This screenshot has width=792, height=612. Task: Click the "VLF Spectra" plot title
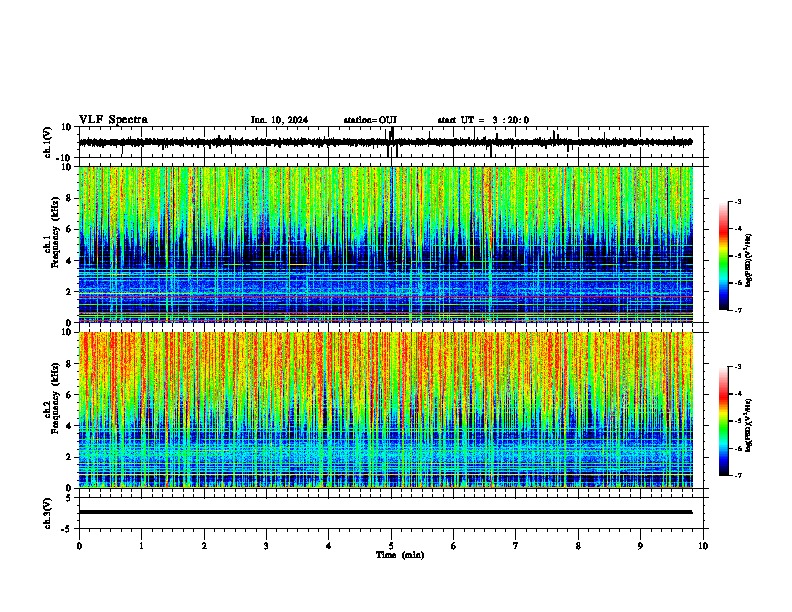(113, 120)
